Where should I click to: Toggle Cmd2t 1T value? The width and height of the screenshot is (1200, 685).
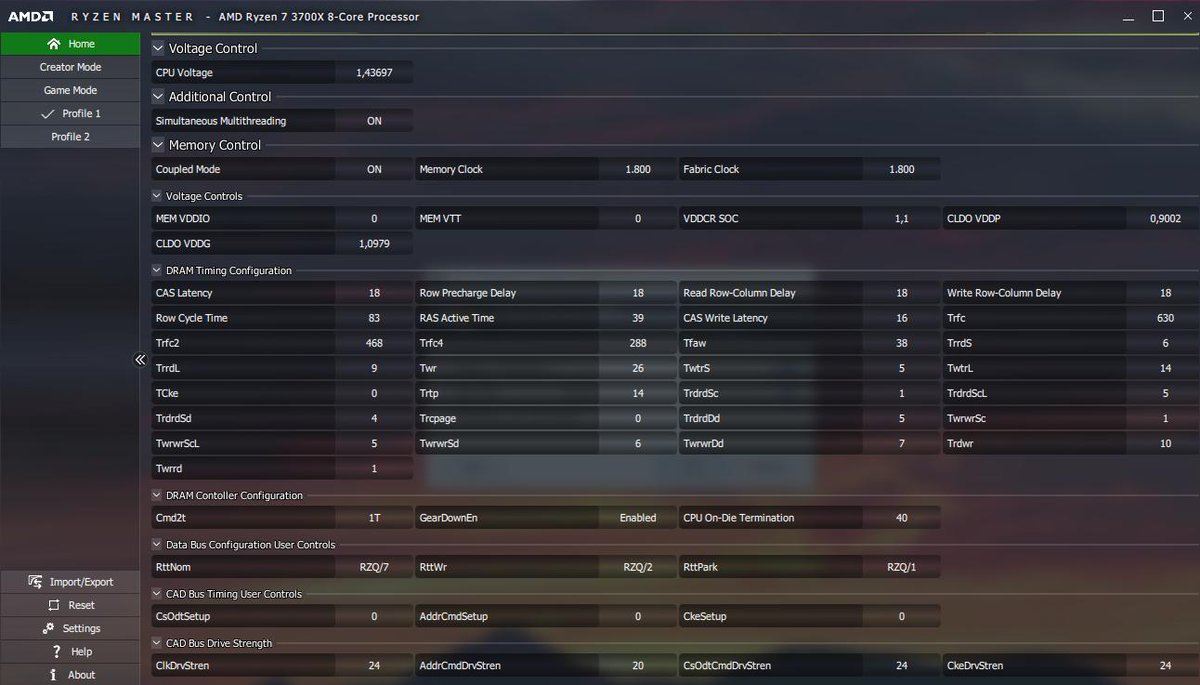(374, 518)
